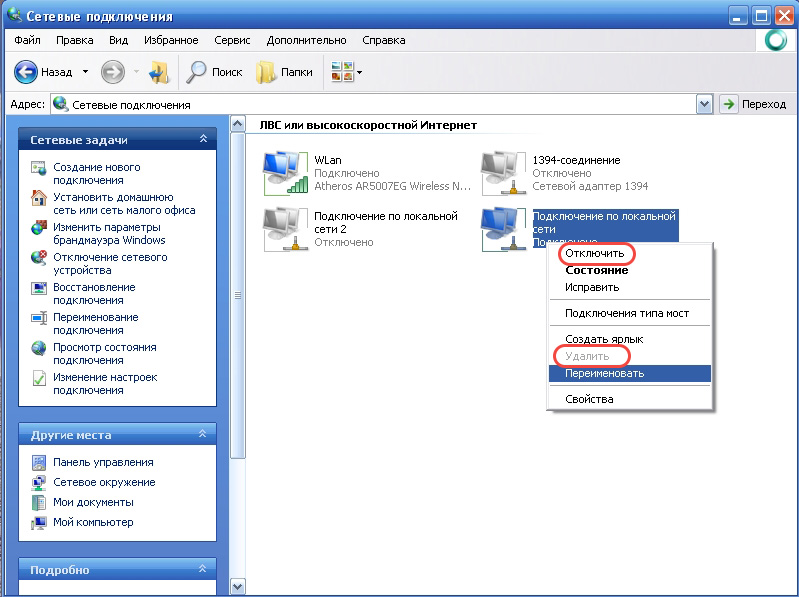Click the Изменение настроек подключения icon
This screenshot has width=799, height=597.
tap(39, 378)
